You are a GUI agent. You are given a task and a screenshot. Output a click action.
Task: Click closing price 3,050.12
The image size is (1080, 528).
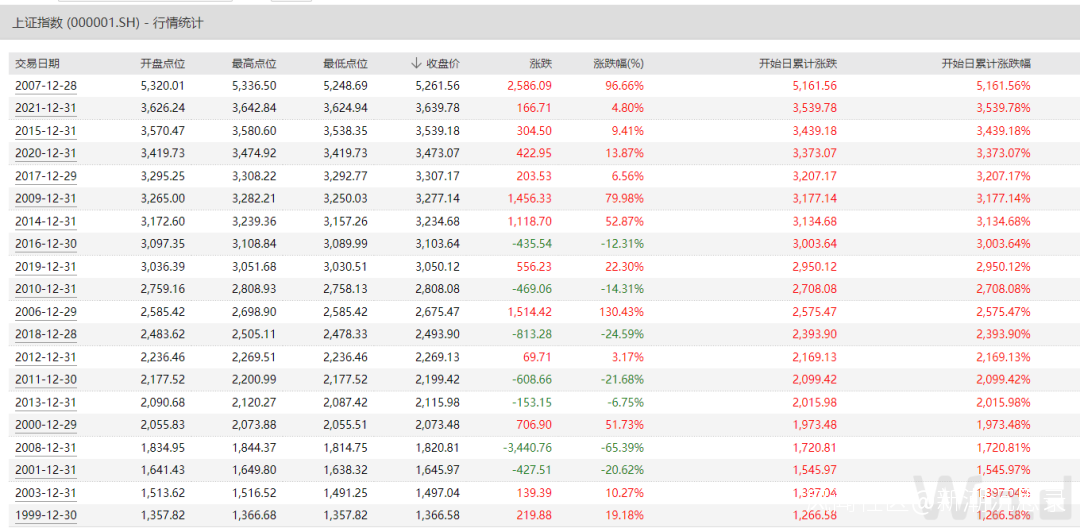(438, 266)
